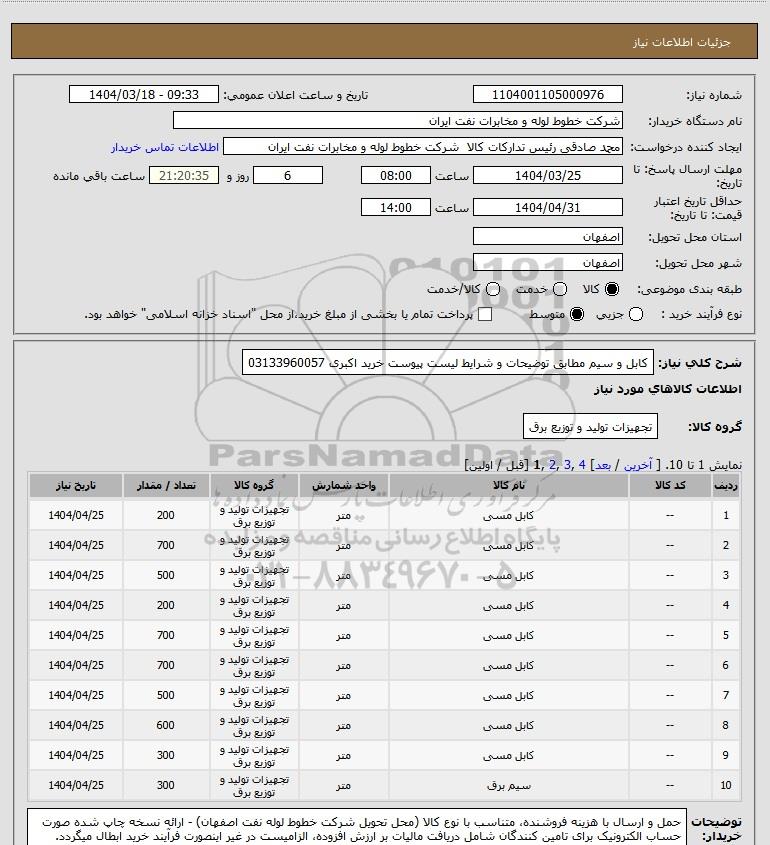Go to page 4 of items

pyautogui.click(x=582, y=465)
